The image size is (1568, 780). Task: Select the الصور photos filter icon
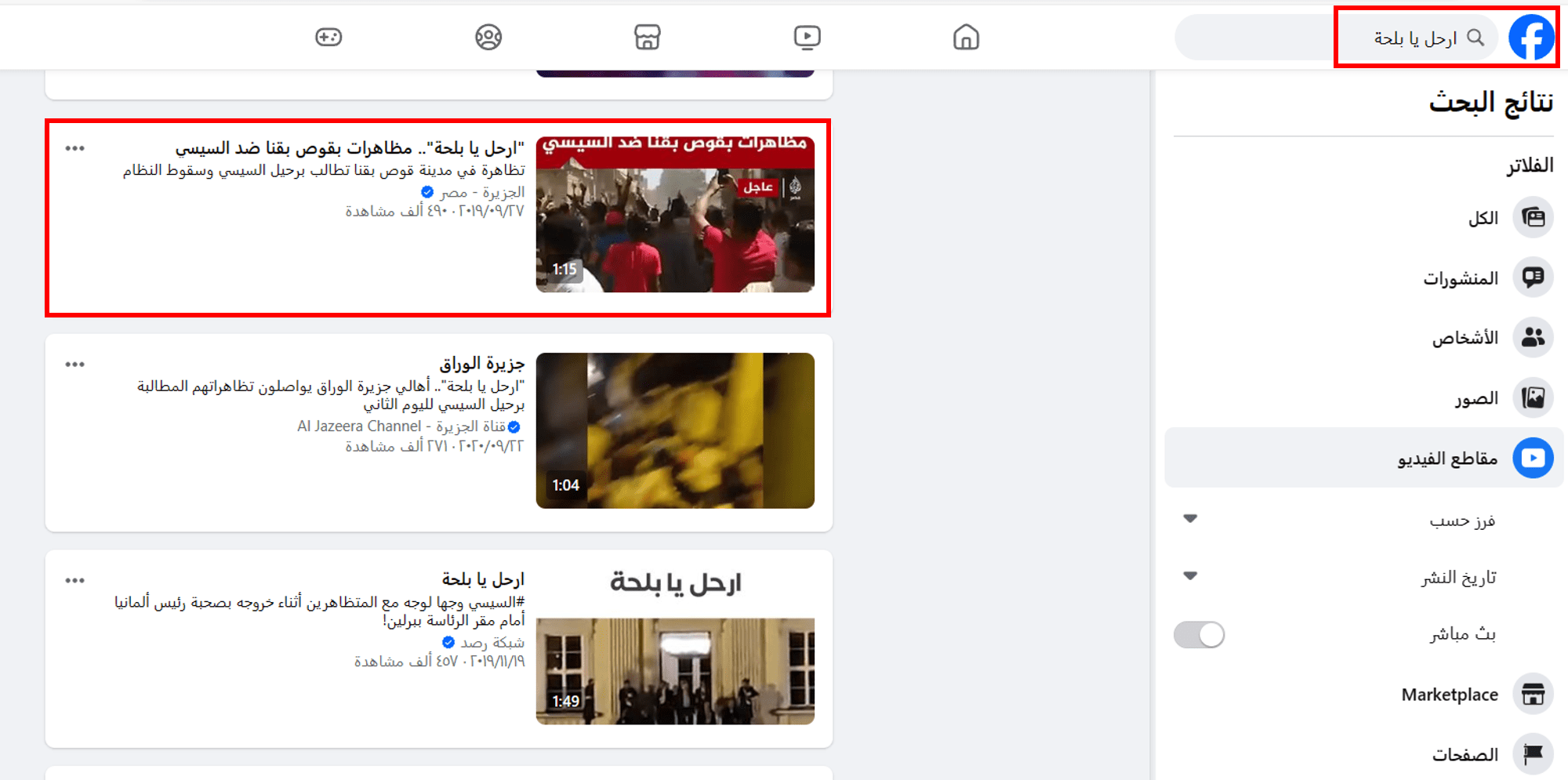tap(1533, 398)
